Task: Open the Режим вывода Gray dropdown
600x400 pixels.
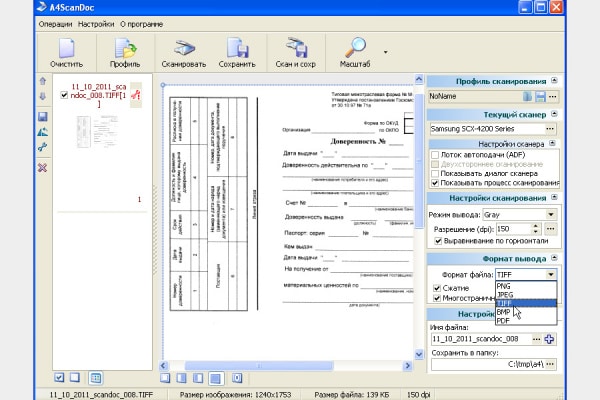Action: (x=550, y=214)
